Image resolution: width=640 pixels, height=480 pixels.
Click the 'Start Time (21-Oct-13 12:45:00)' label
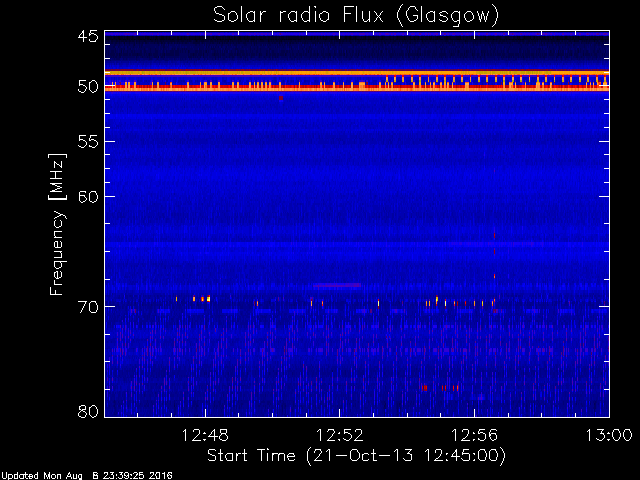[x=356, y=455]
